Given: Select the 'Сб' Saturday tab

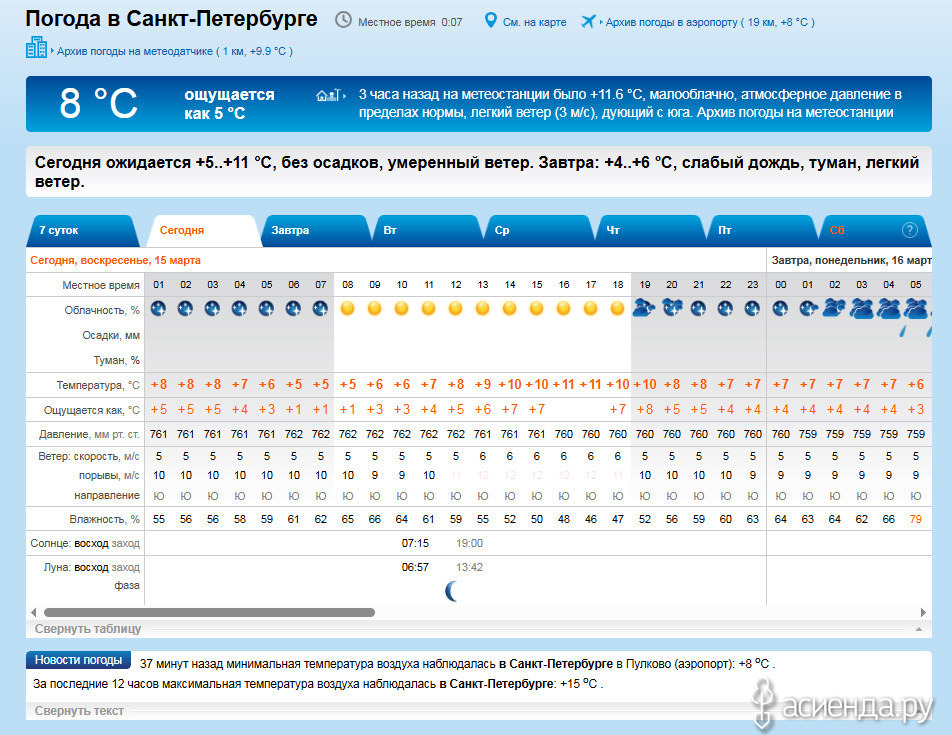Looking at the screenshot, I should [x=837, y=231].
